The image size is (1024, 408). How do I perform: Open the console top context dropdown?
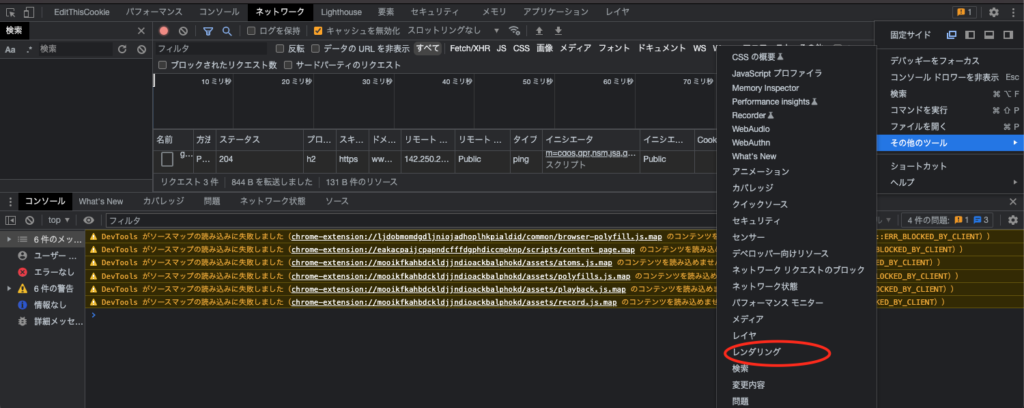click(x=59, y=220)
